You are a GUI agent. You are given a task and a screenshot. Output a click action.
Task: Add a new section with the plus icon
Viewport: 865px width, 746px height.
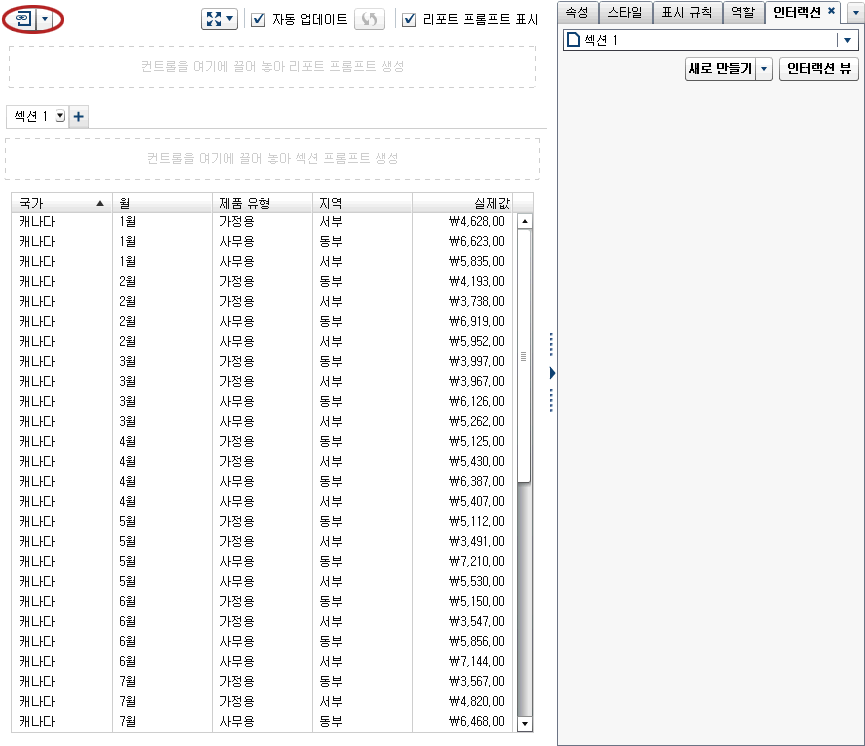pyautogui.click(x=78, y=117)
